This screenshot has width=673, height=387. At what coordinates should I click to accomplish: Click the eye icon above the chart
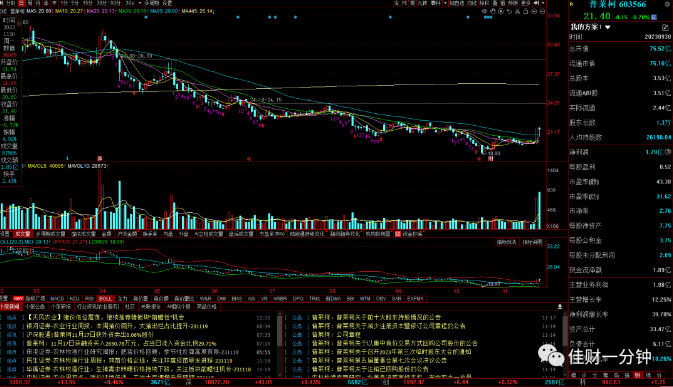pyautogui.click(x=485, y=11)
